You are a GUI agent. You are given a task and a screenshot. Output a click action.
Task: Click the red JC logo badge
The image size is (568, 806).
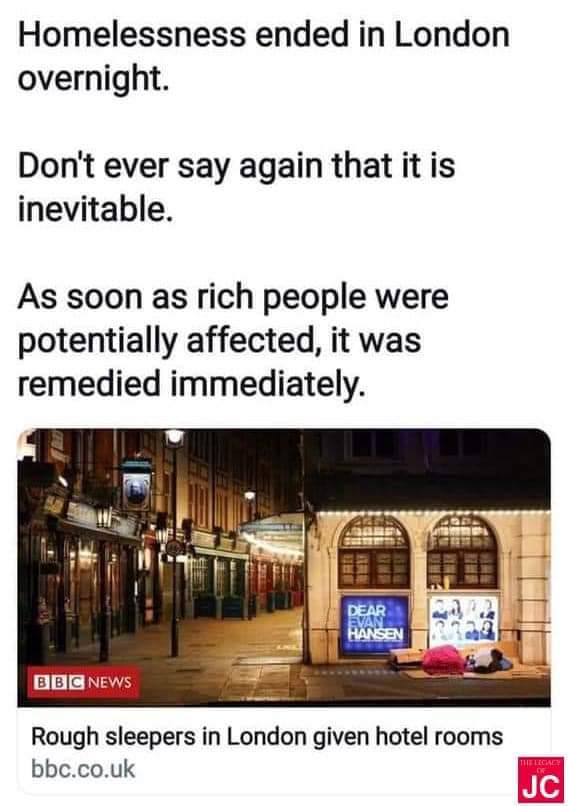[x=540, y=779]
